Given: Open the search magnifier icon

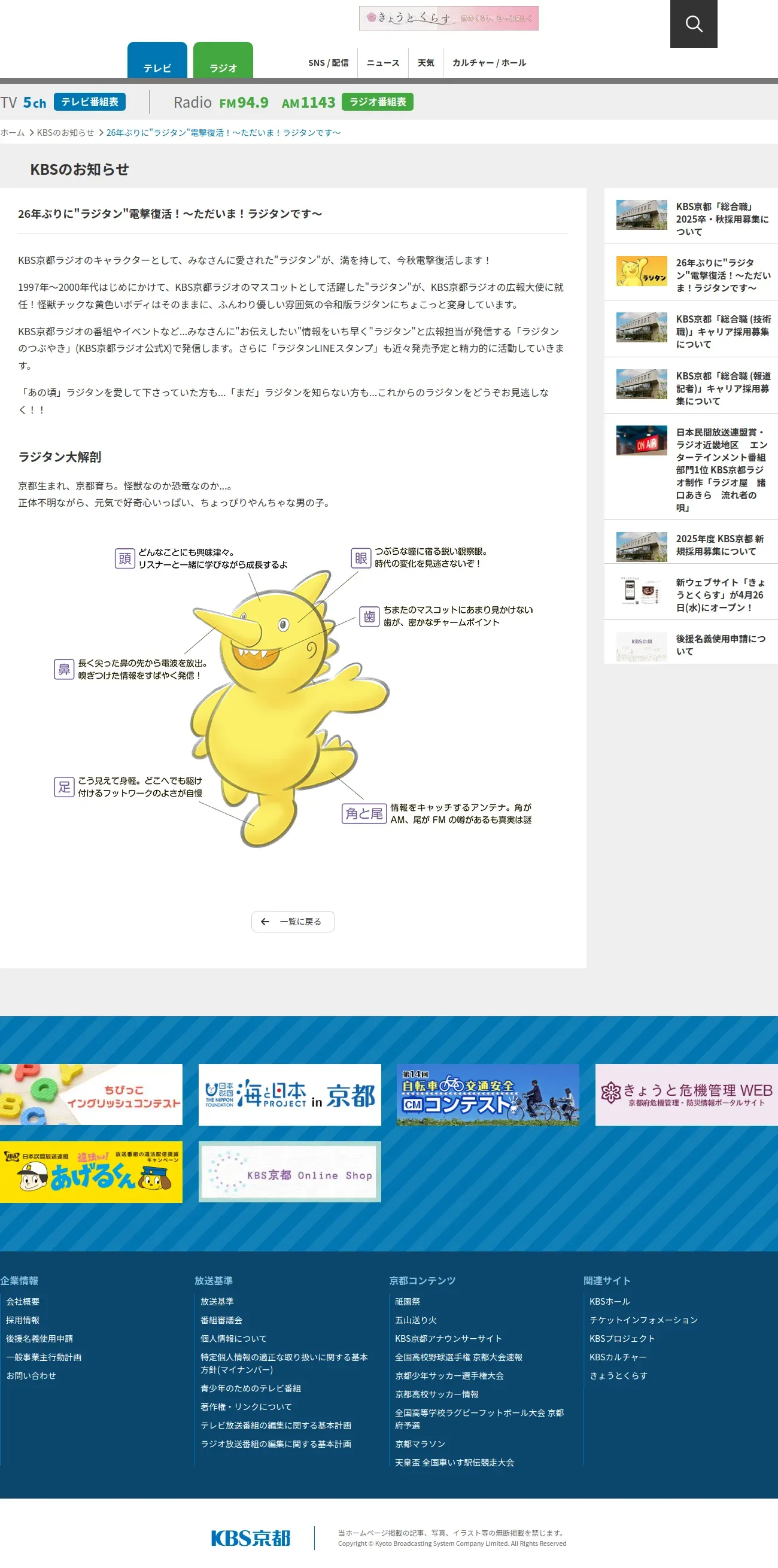Looking at the screenshot, I should click(x=694, y=24).
